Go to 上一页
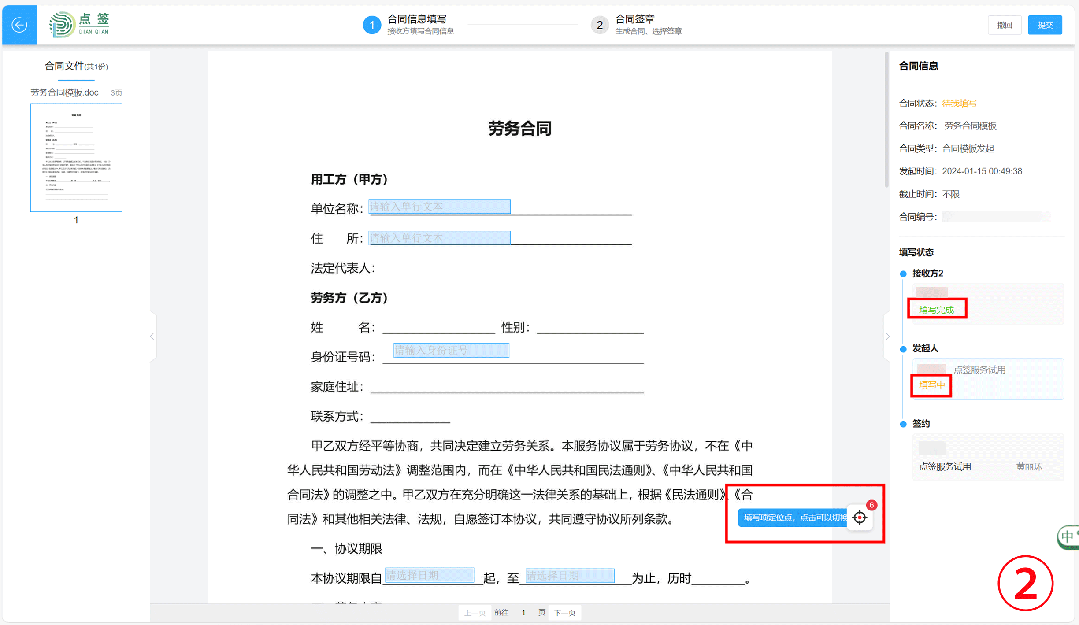1079x625 pixels. coord(474,613)
